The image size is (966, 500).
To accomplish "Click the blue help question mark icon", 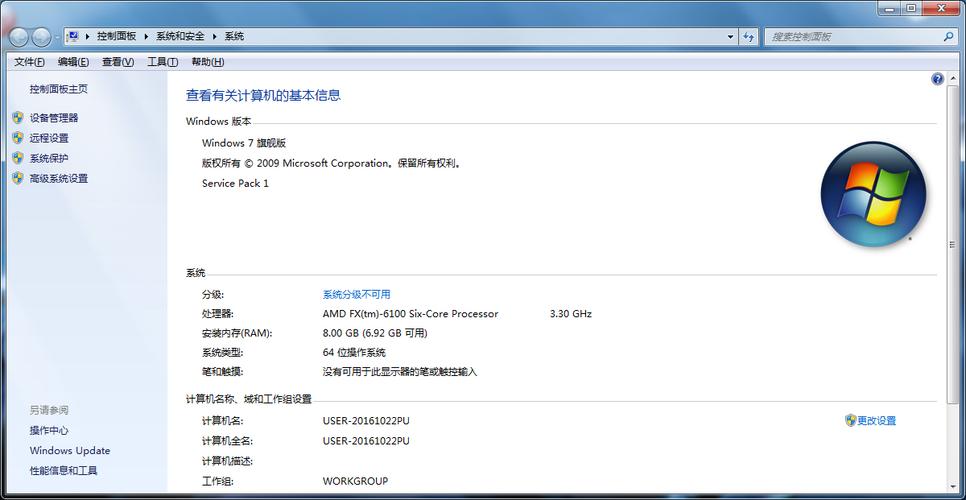I will [938, 79].
